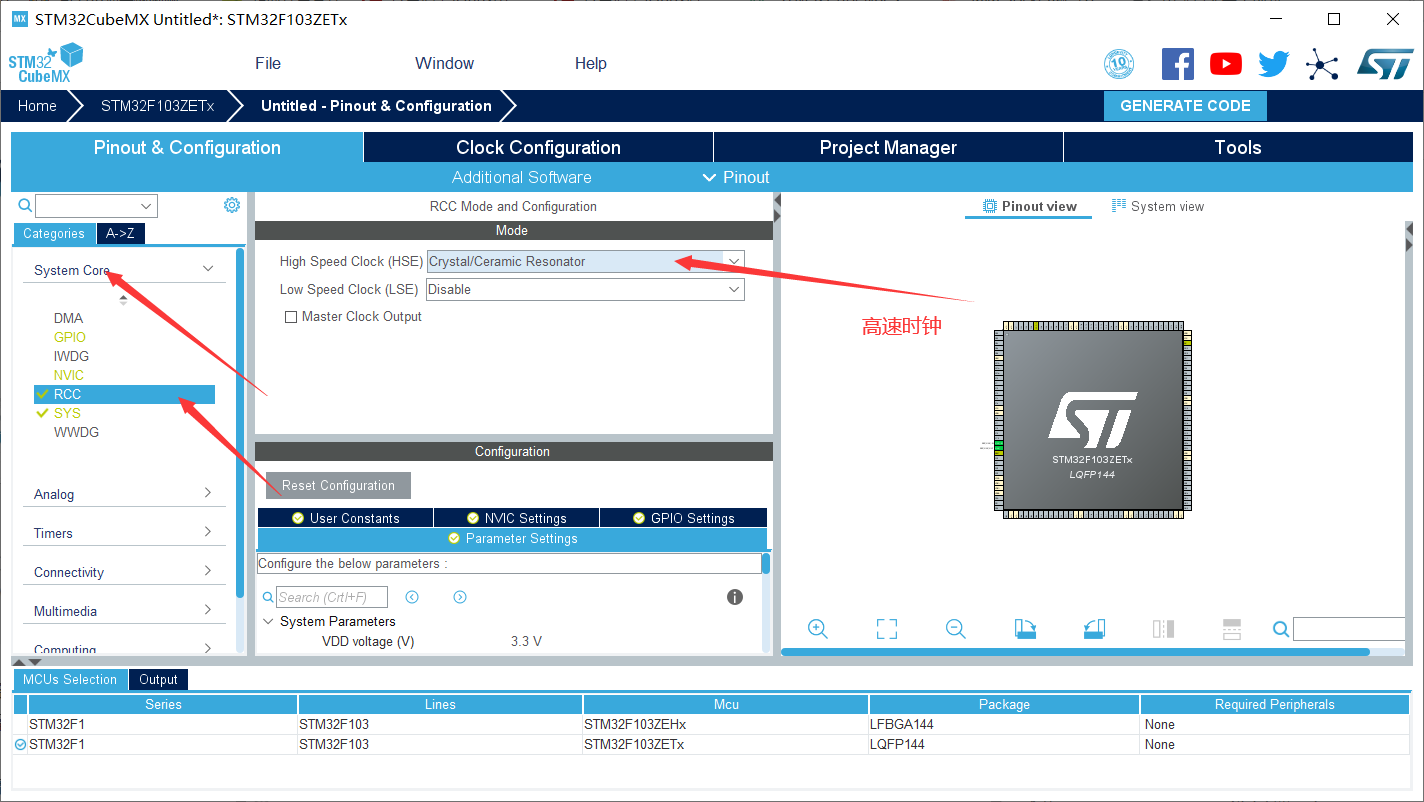Open the Help menu
The height and width of the screenshot is (802, 1424).
(590, 63)
